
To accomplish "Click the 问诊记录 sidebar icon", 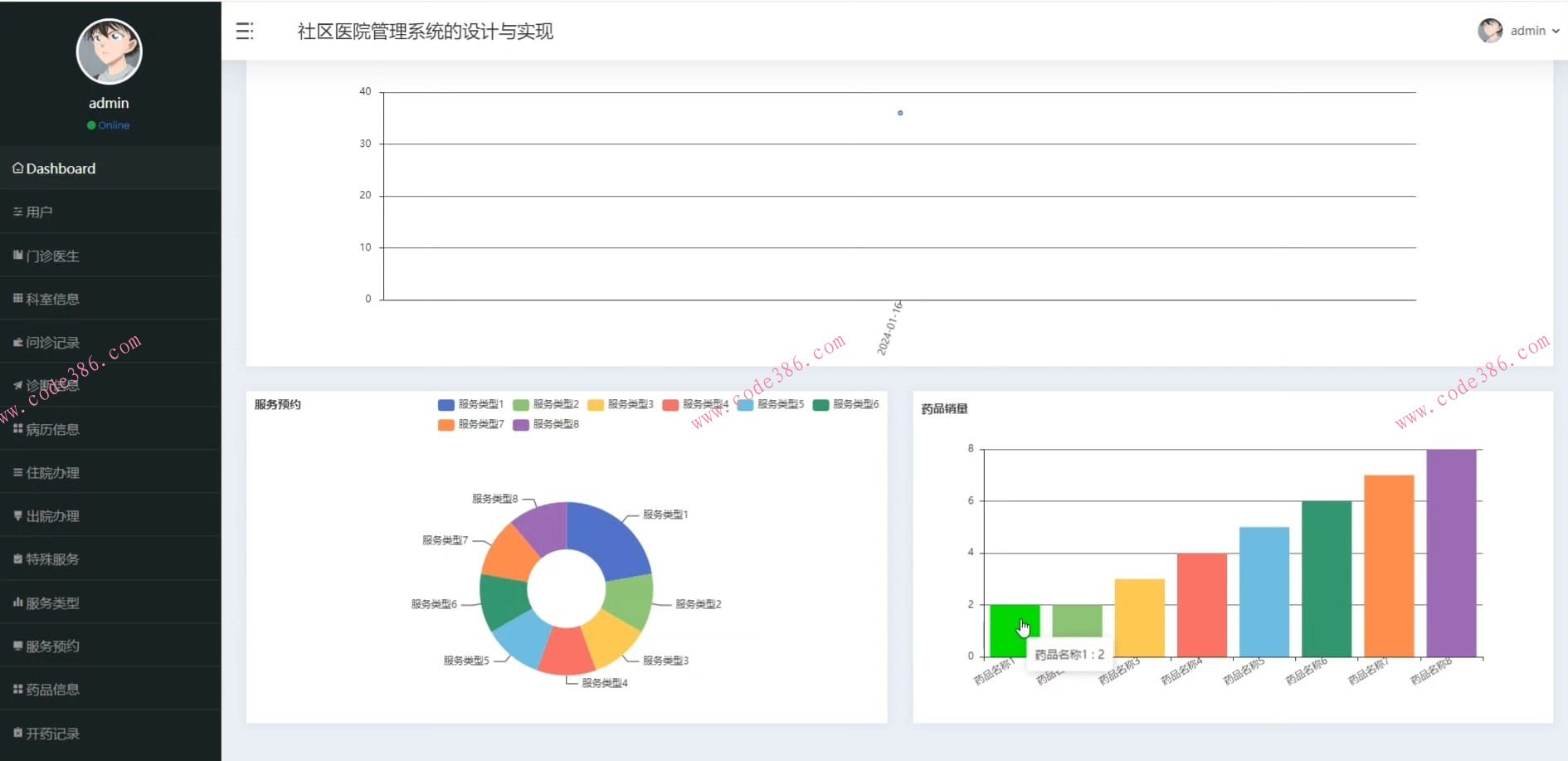I will (x=17, y=342).
